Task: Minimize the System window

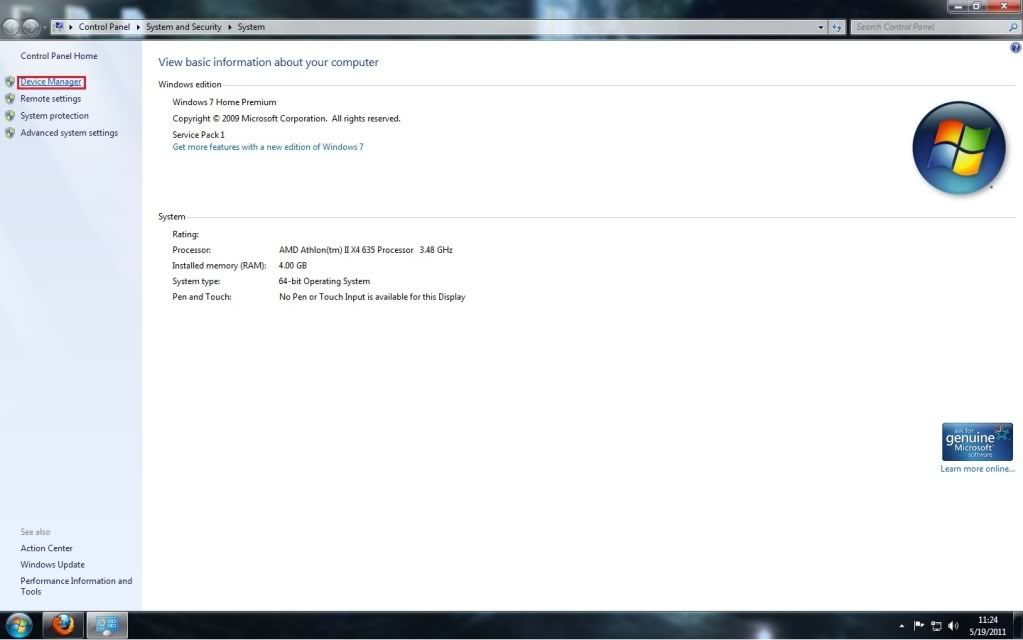Action: 958,6
